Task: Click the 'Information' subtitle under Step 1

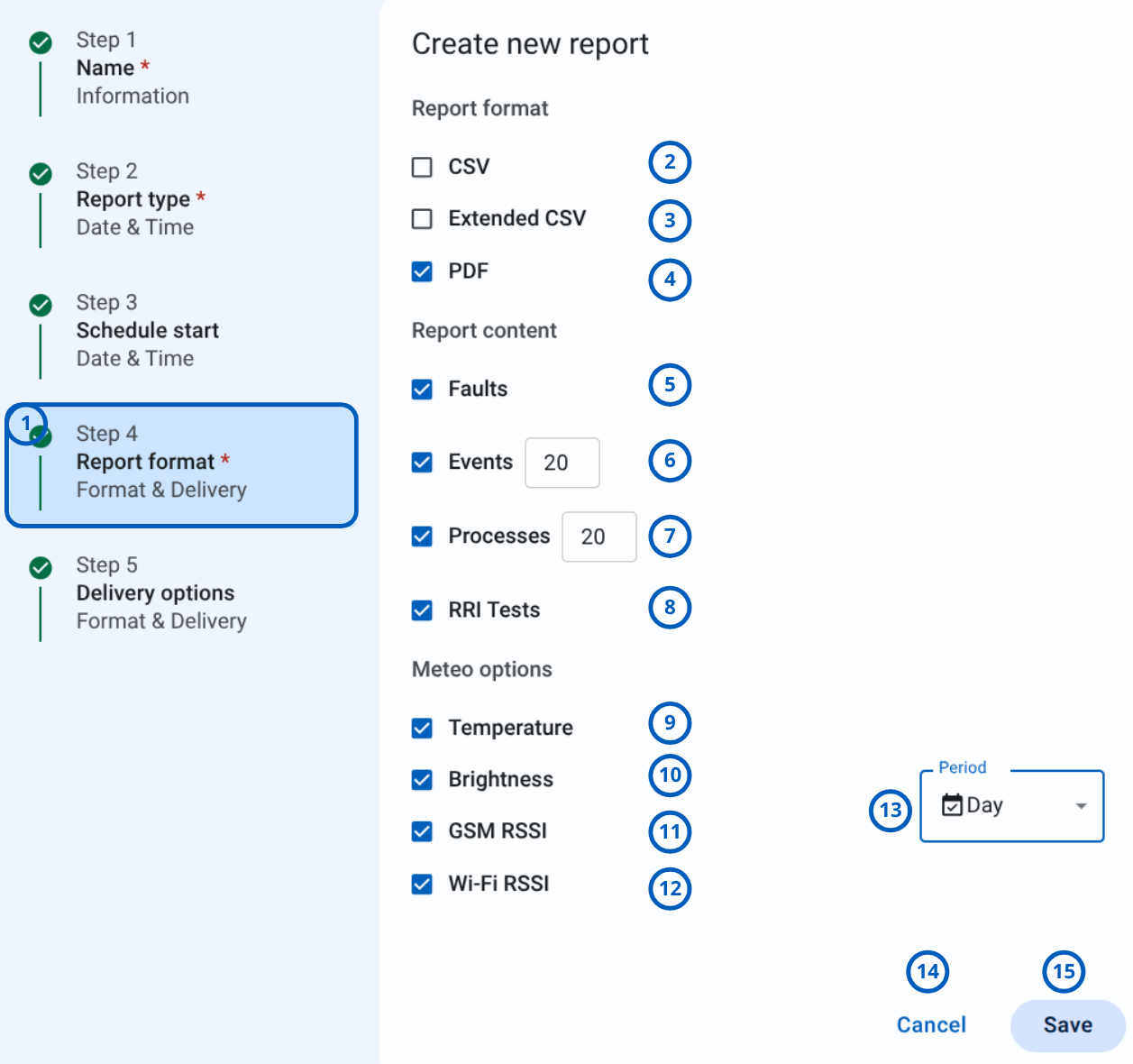Action: (x=132, y=96)
